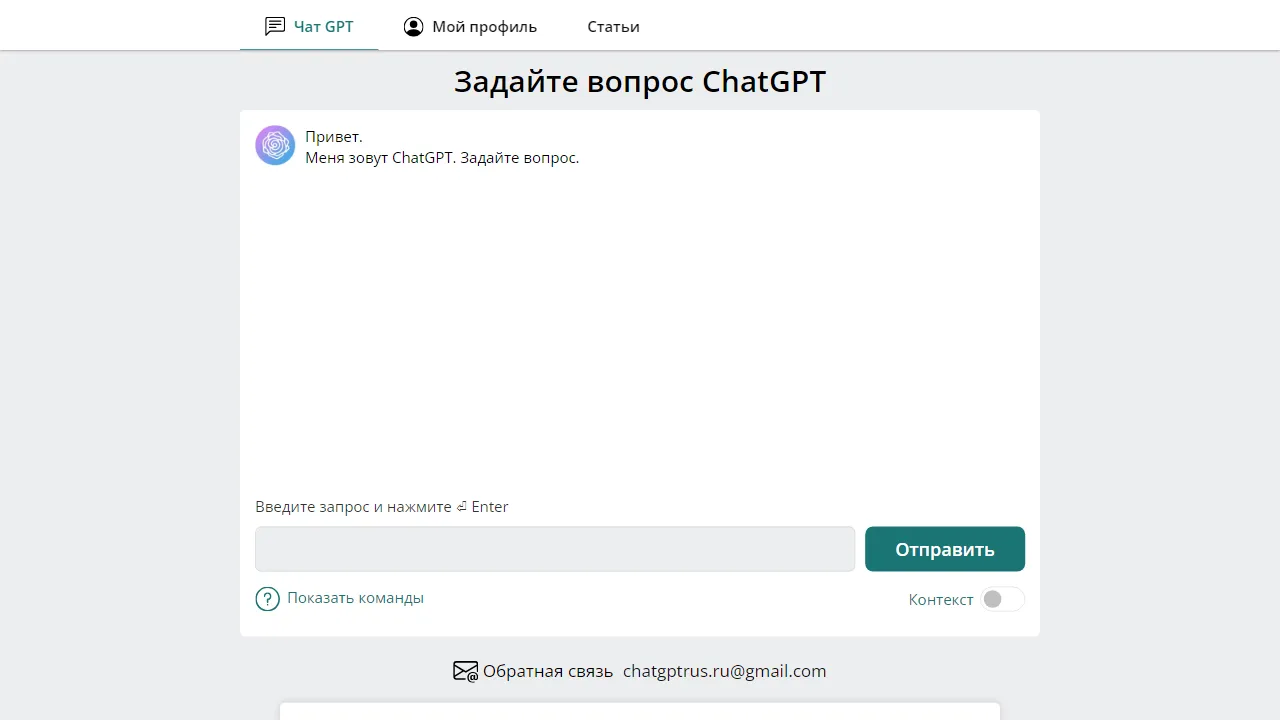Send the message with Отправить button
Viewport: 1280px width, 720px height.
tap(945, 549)
